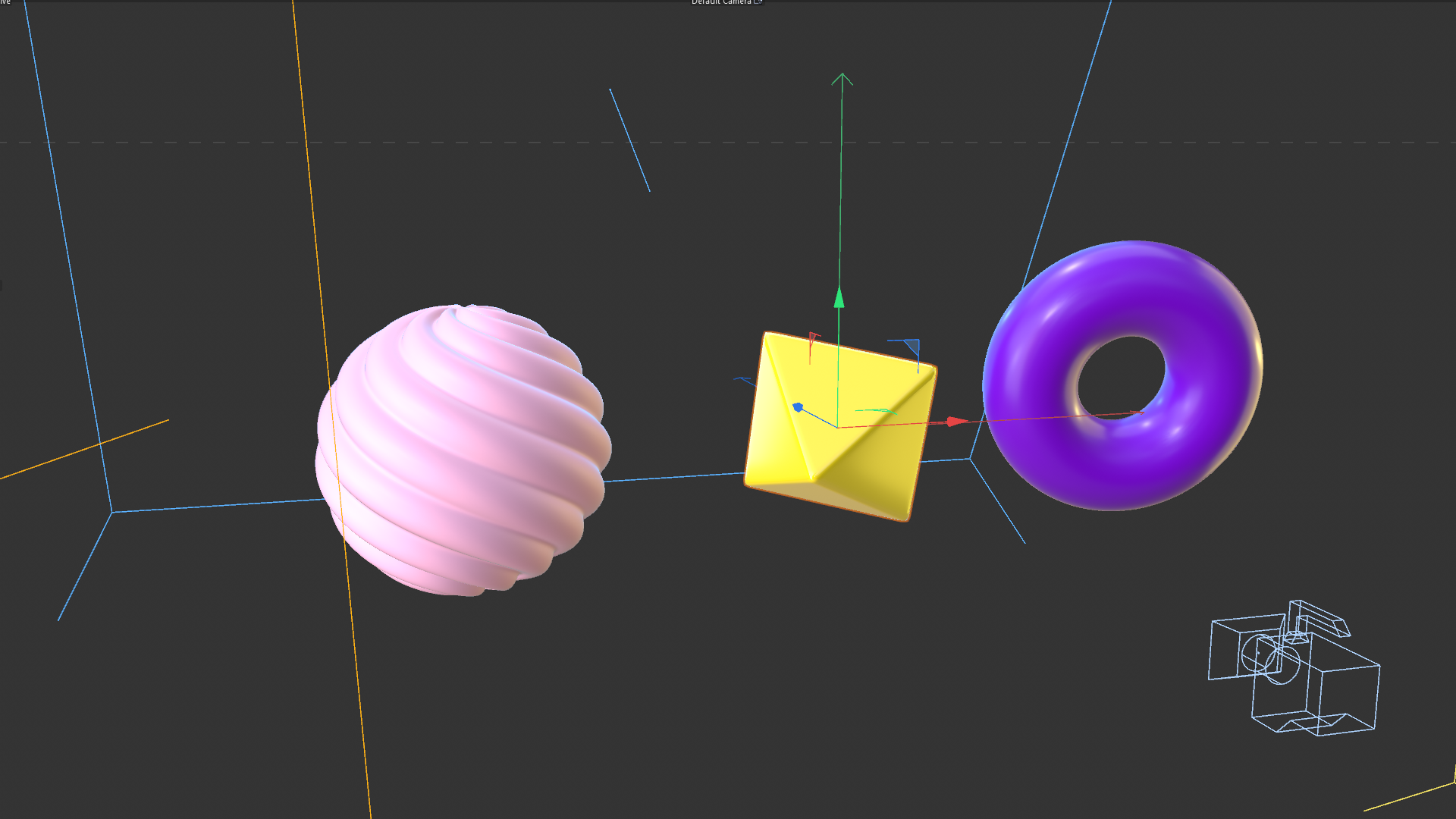Click the green rotation band on gizmo
Screen dimensions: 1456x819
pos(877,410)
